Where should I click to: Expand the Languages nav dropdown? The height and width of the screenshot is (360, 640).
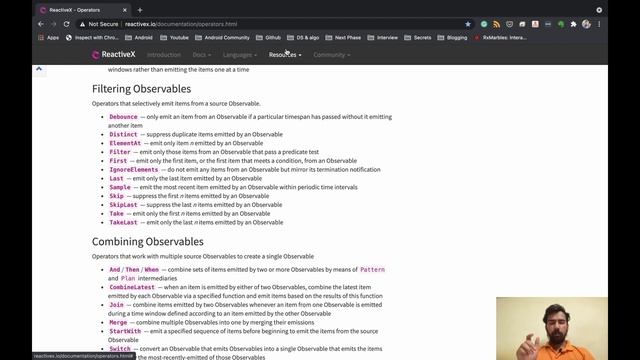(240, 55)
